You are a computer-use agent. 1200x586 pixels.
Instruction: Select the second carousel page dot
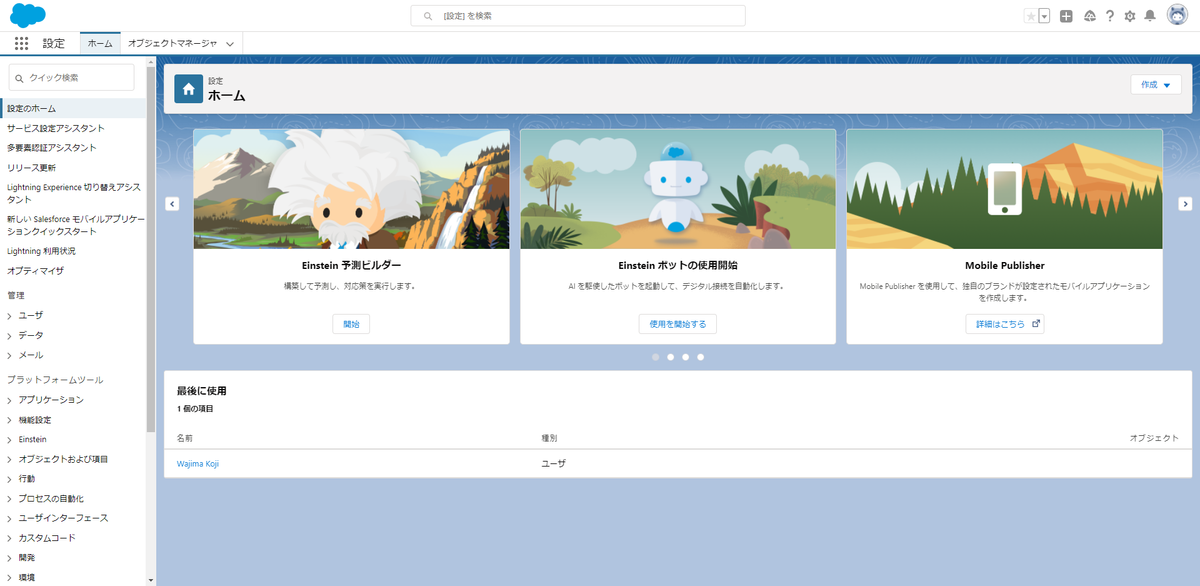pyautogui.click(x=670, y=356)
